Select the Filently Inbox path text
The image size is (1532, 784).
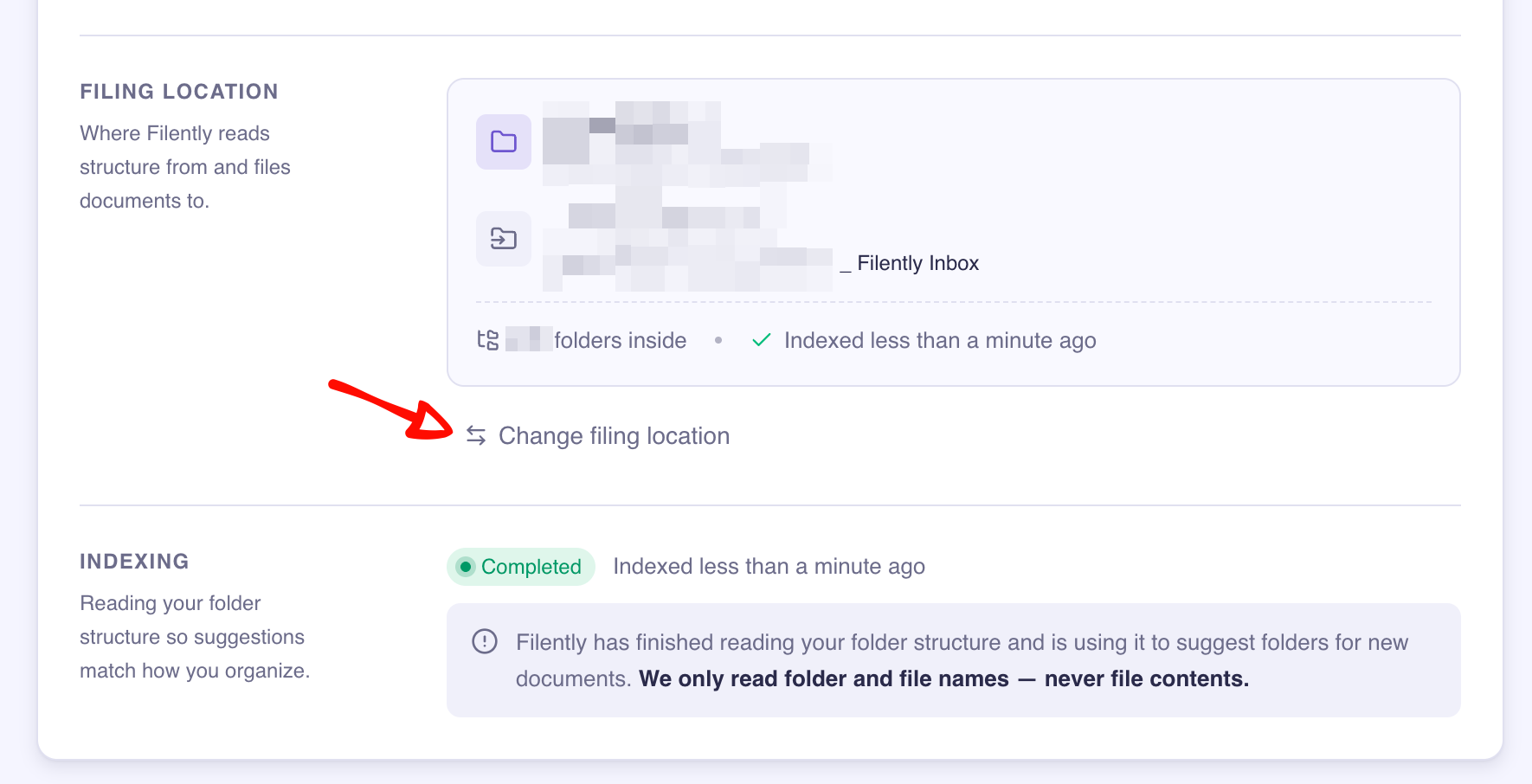tap(910, 263)
